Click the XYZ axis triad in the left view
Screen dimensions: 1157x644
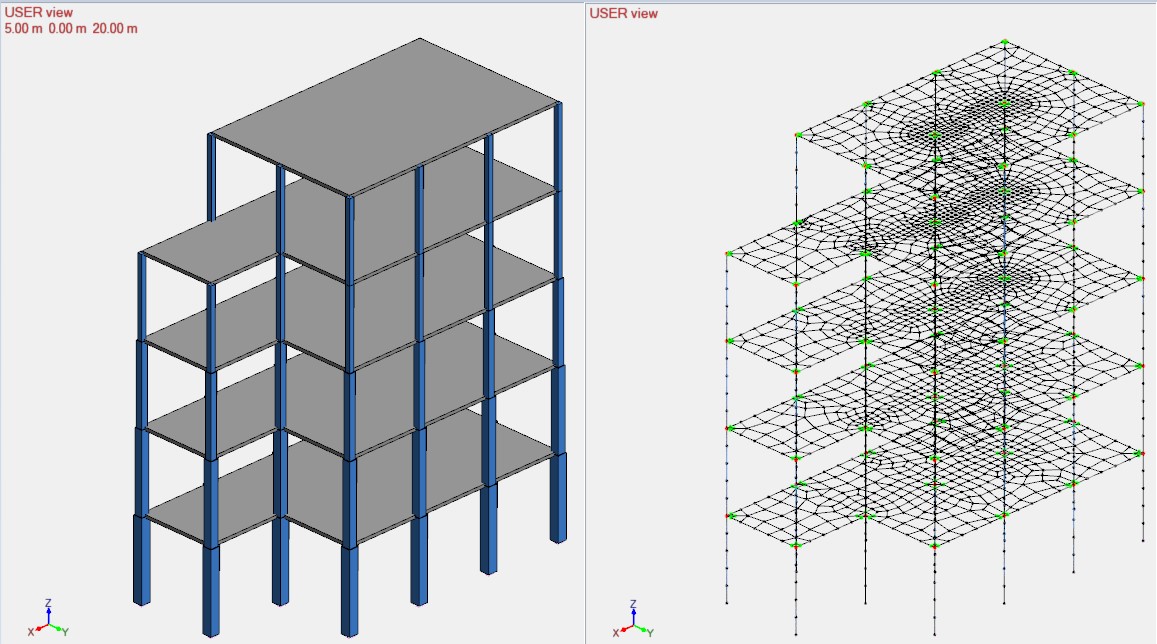[49, 620]
